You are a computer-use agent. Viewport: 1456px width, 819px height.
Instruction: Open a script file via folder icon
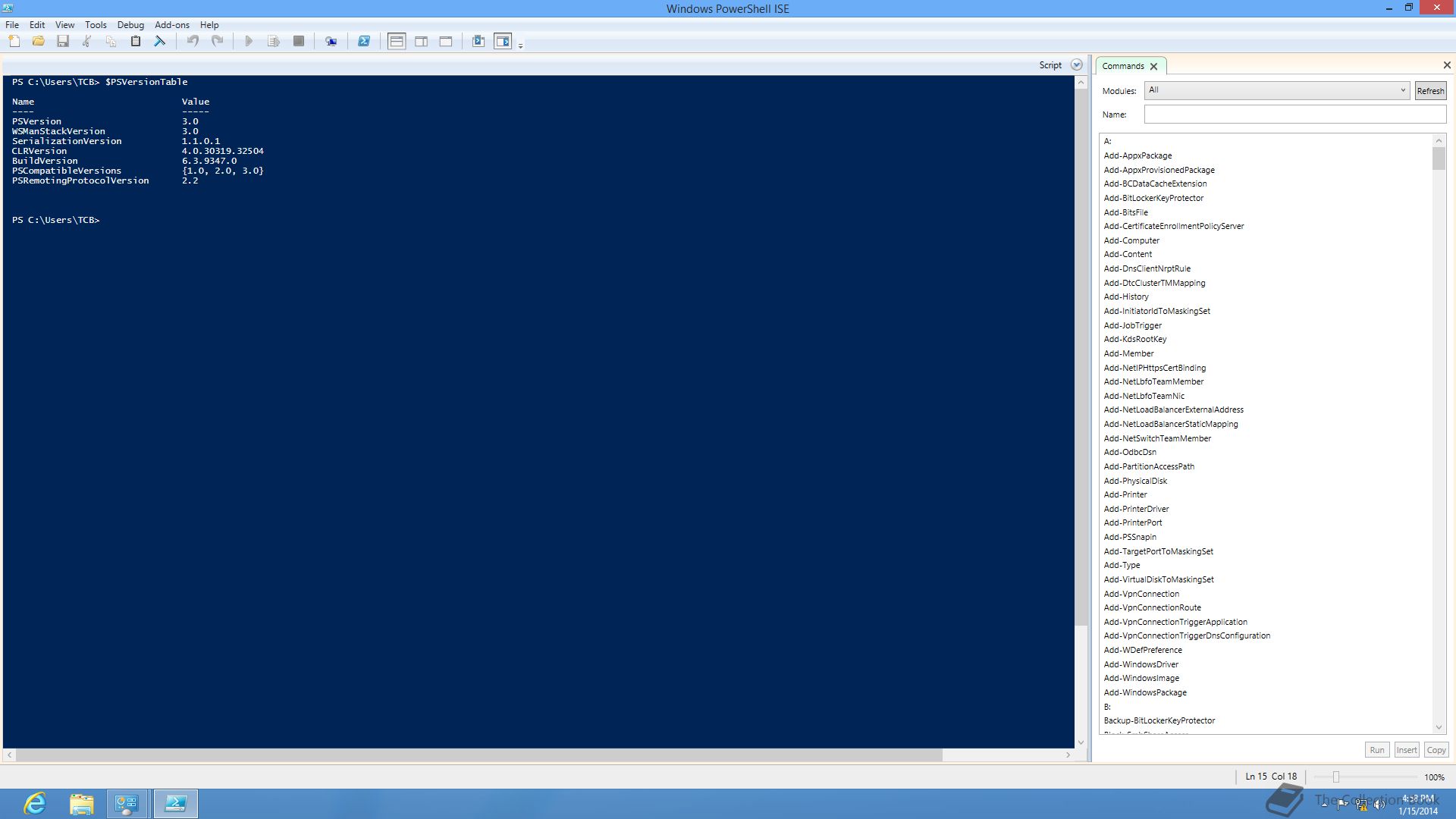(x=39, y=42)
